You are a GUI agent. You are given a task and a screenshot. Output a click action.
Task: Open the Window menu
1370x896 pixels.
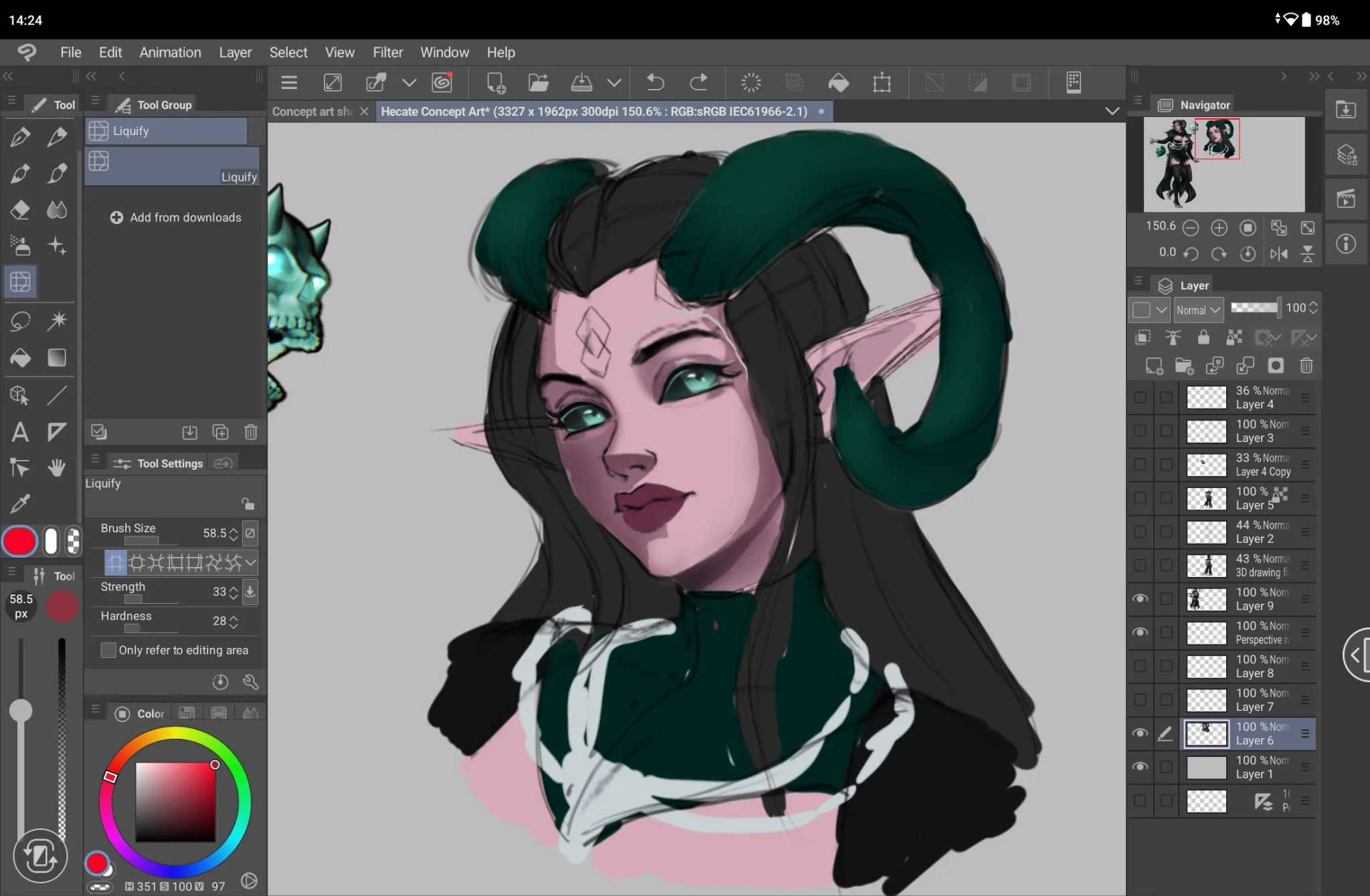[x=444, y=52]
